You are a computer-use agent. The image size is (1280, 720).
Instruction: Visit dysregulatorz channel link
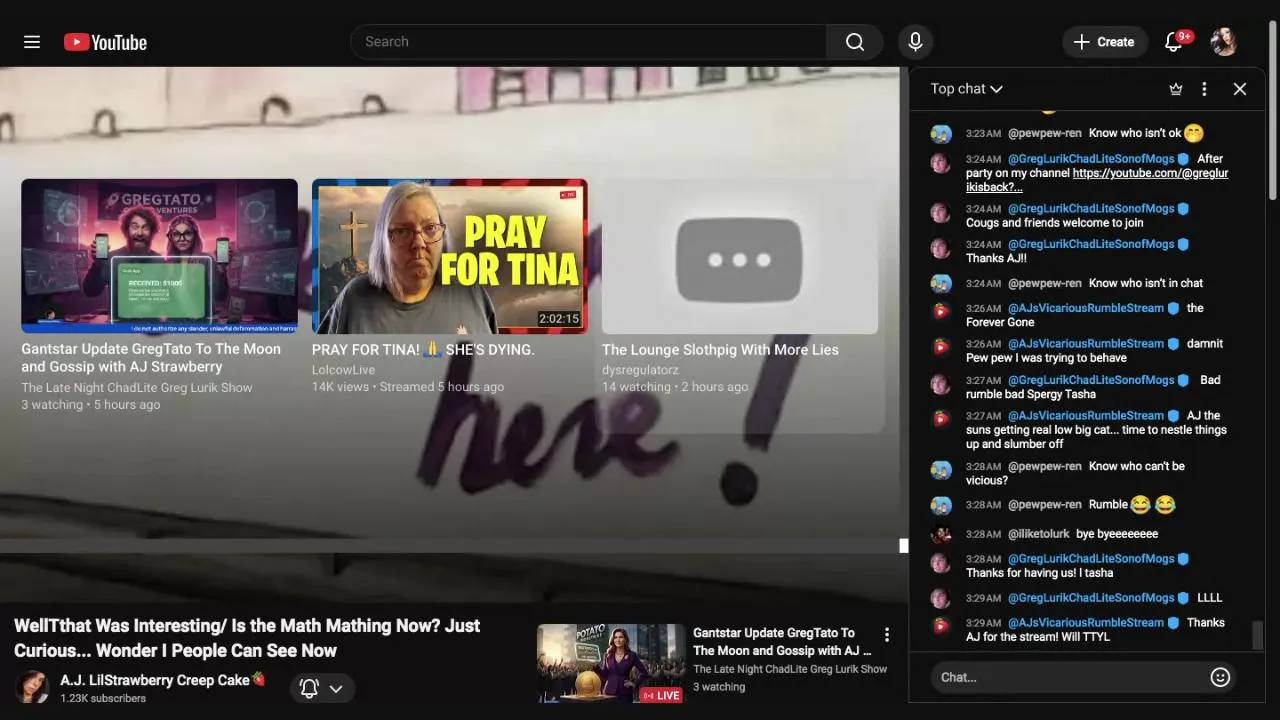(640, 370)
